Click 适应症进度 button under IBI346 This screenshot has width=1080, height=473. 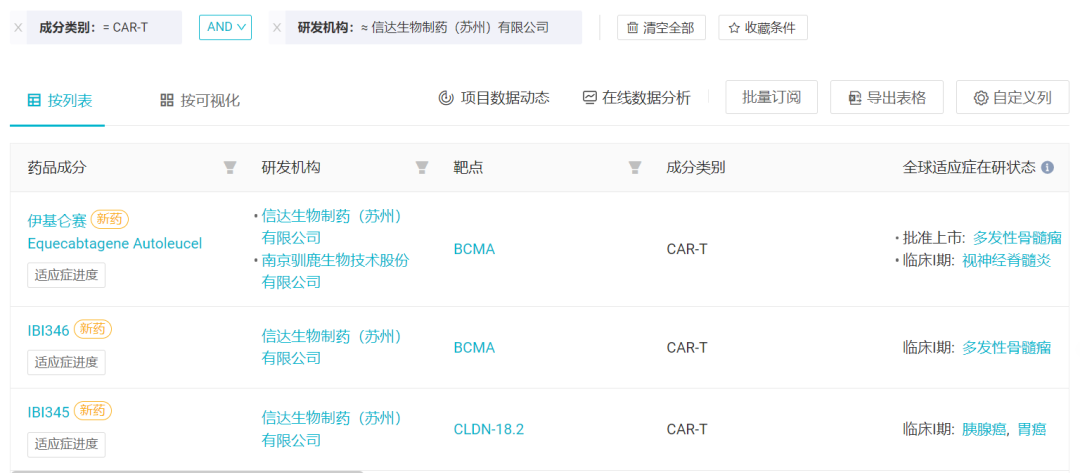[66, 362]
